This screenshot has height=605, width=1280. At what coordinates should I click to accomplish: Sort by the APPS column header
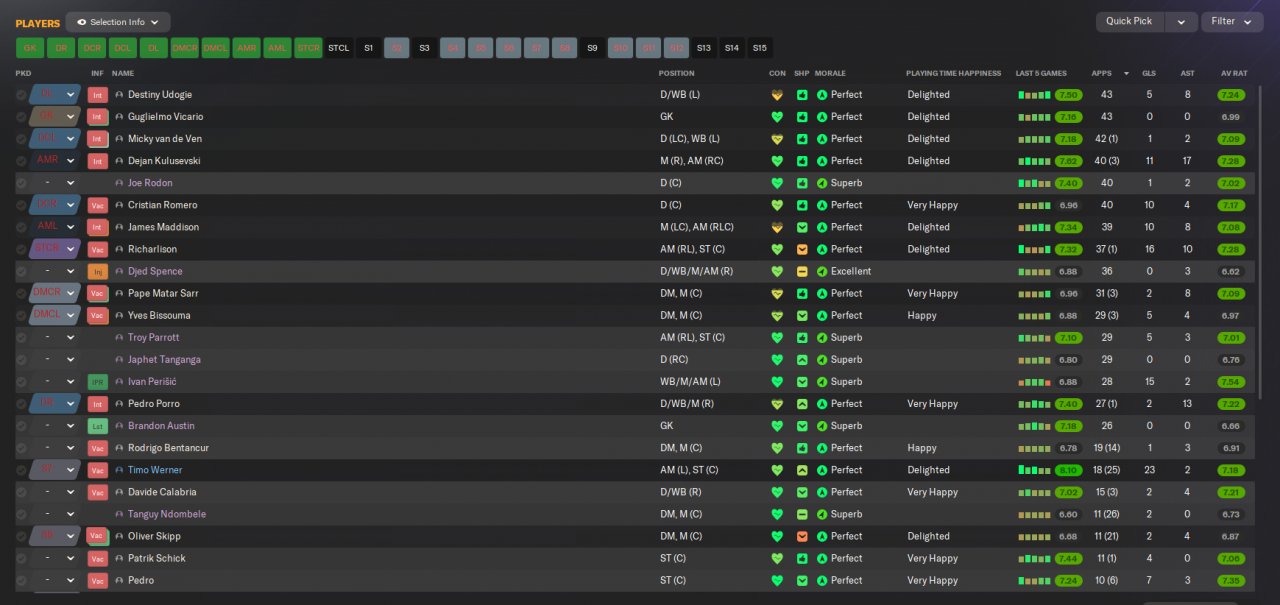click(1102, 73)
